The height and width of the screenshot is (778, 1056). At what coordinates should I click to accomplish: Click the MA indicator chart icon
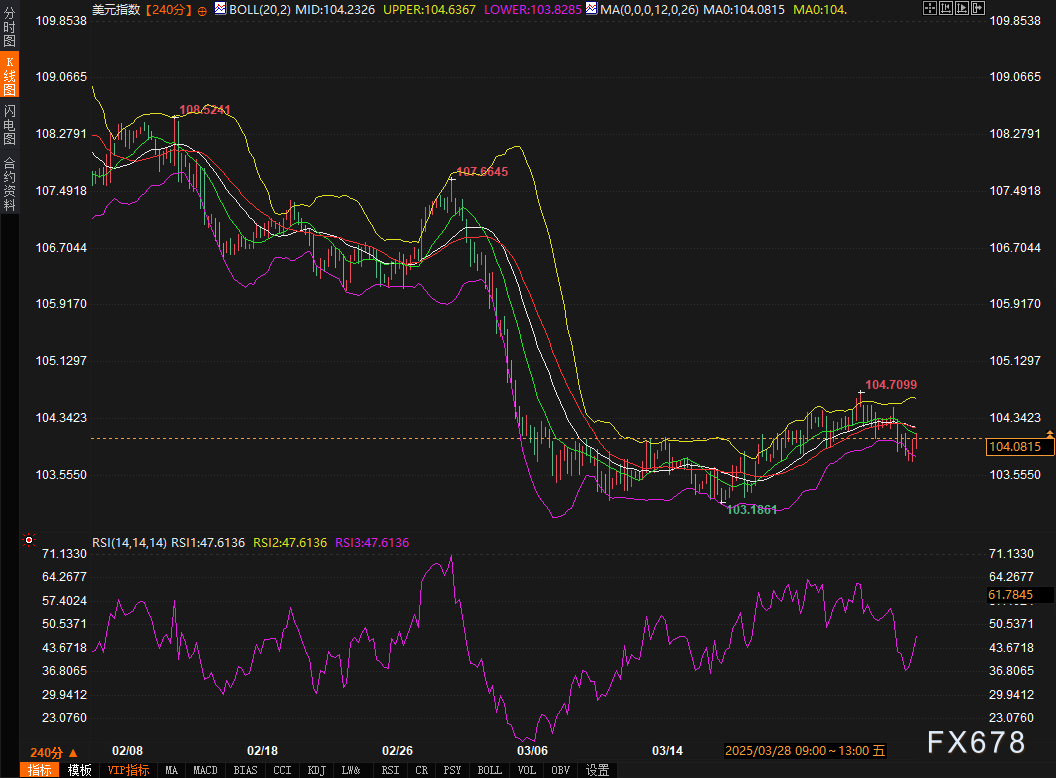[592, 9]
